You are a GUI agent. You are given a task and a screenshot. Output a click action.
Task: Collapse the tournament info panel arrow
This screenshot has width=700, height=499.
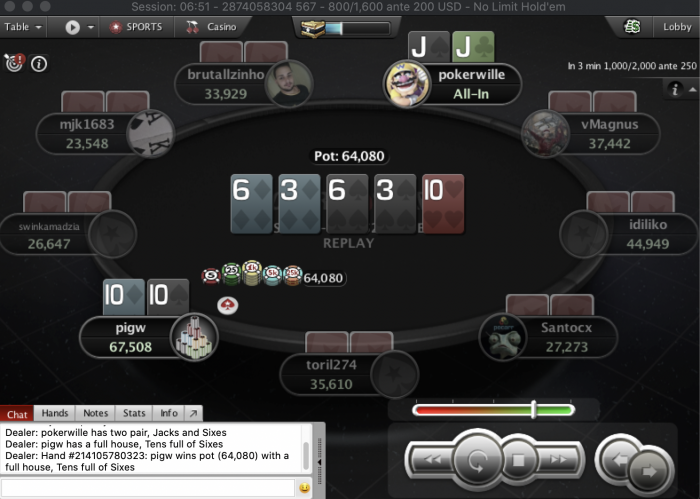tap(692, 89)
